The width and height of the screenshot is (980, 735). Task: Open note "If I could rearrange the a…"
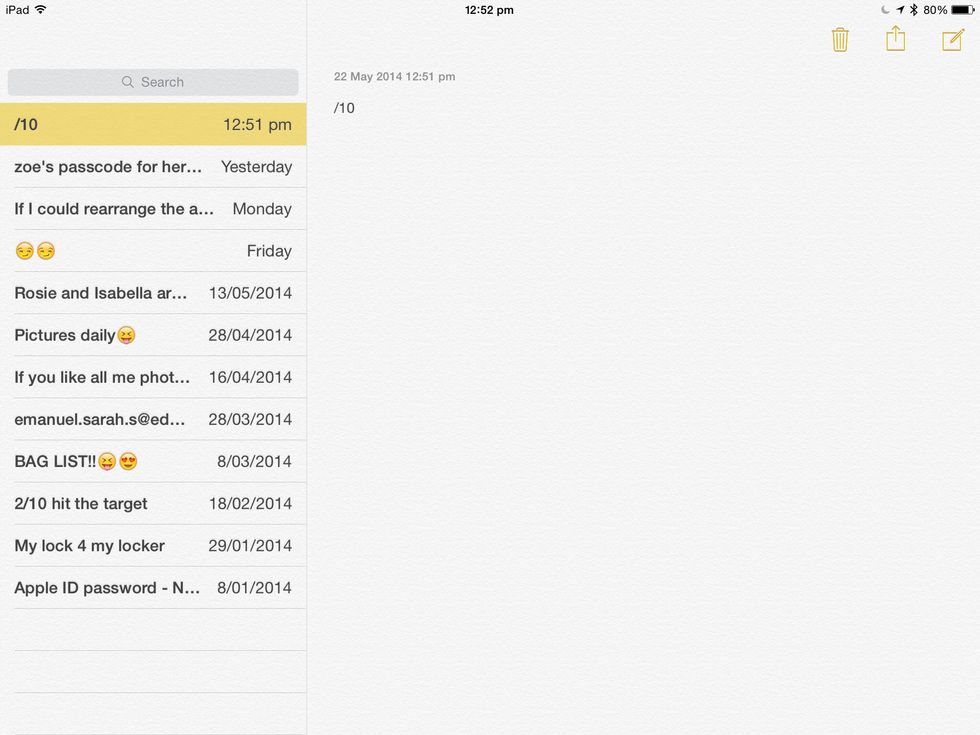point(153,209)
